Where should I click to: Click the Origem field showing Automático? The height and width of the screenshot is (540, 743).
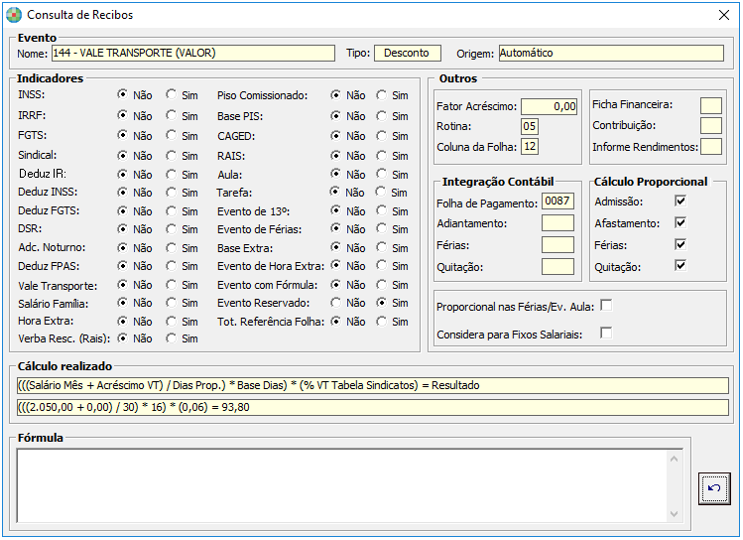pos(611,53)
